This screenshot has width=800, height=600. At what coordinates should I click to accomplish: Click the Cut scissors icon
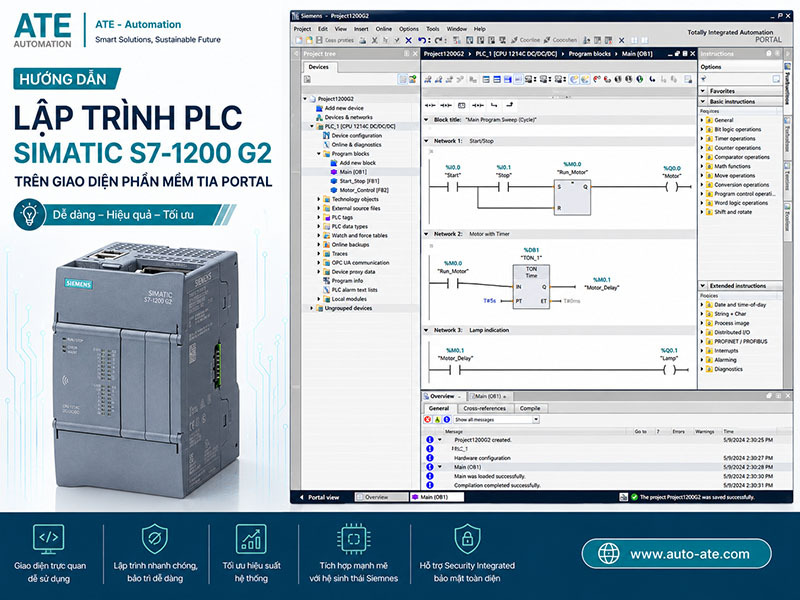(x=374, y=40)
